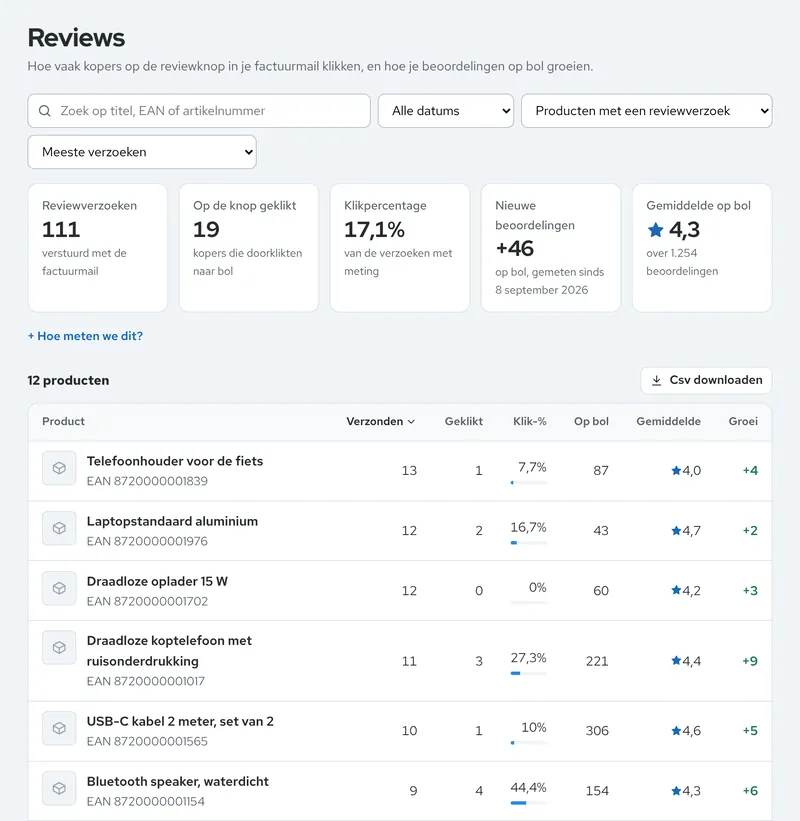The width and height of the screenshot is (800, 821).
Task: Click the star beside rating 4,7
Action: click(x=676, y=530)
